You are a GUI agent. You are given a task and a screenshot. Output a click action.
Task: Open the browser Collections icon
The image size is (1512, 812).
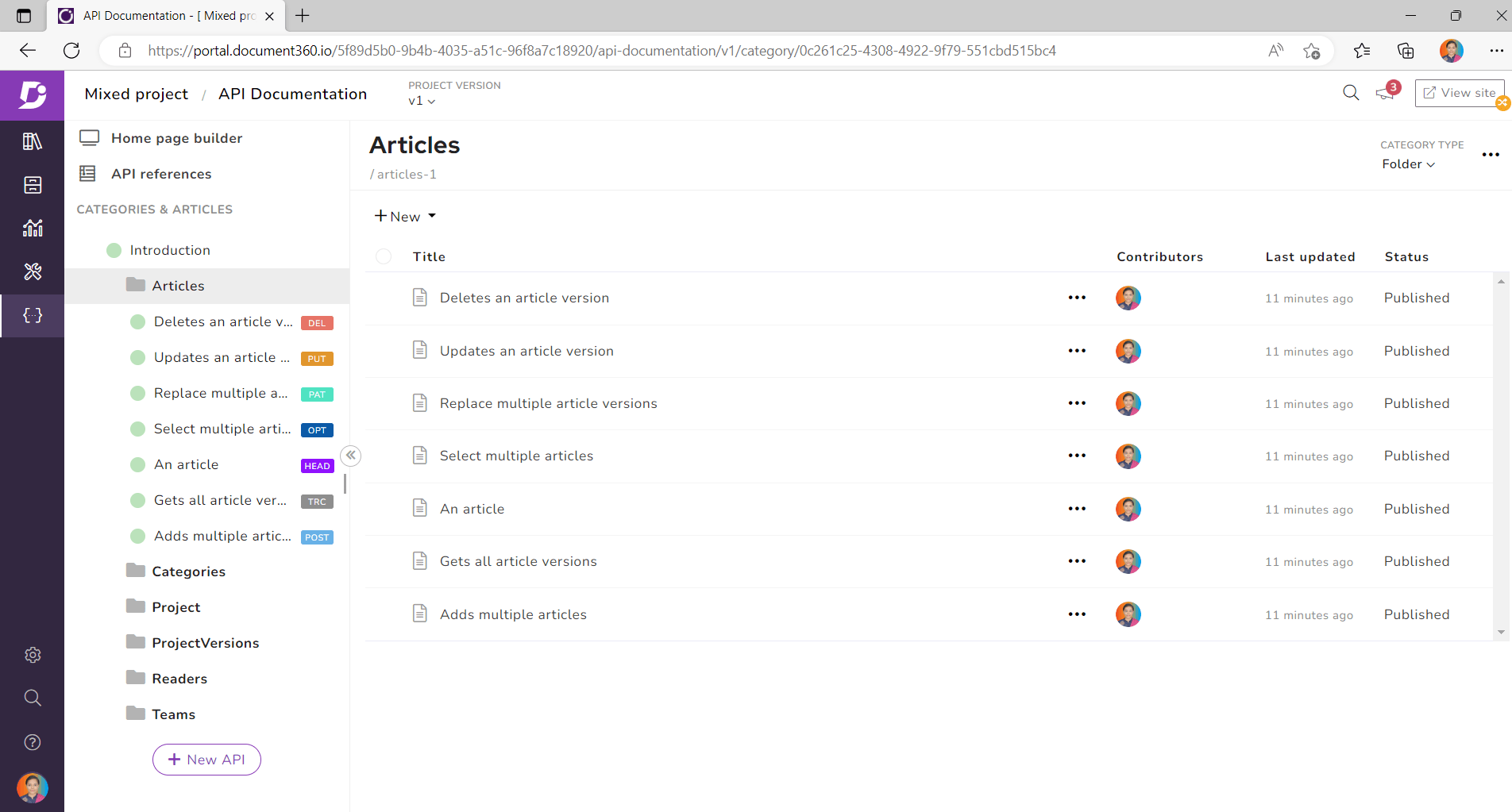click(1406, 51)
